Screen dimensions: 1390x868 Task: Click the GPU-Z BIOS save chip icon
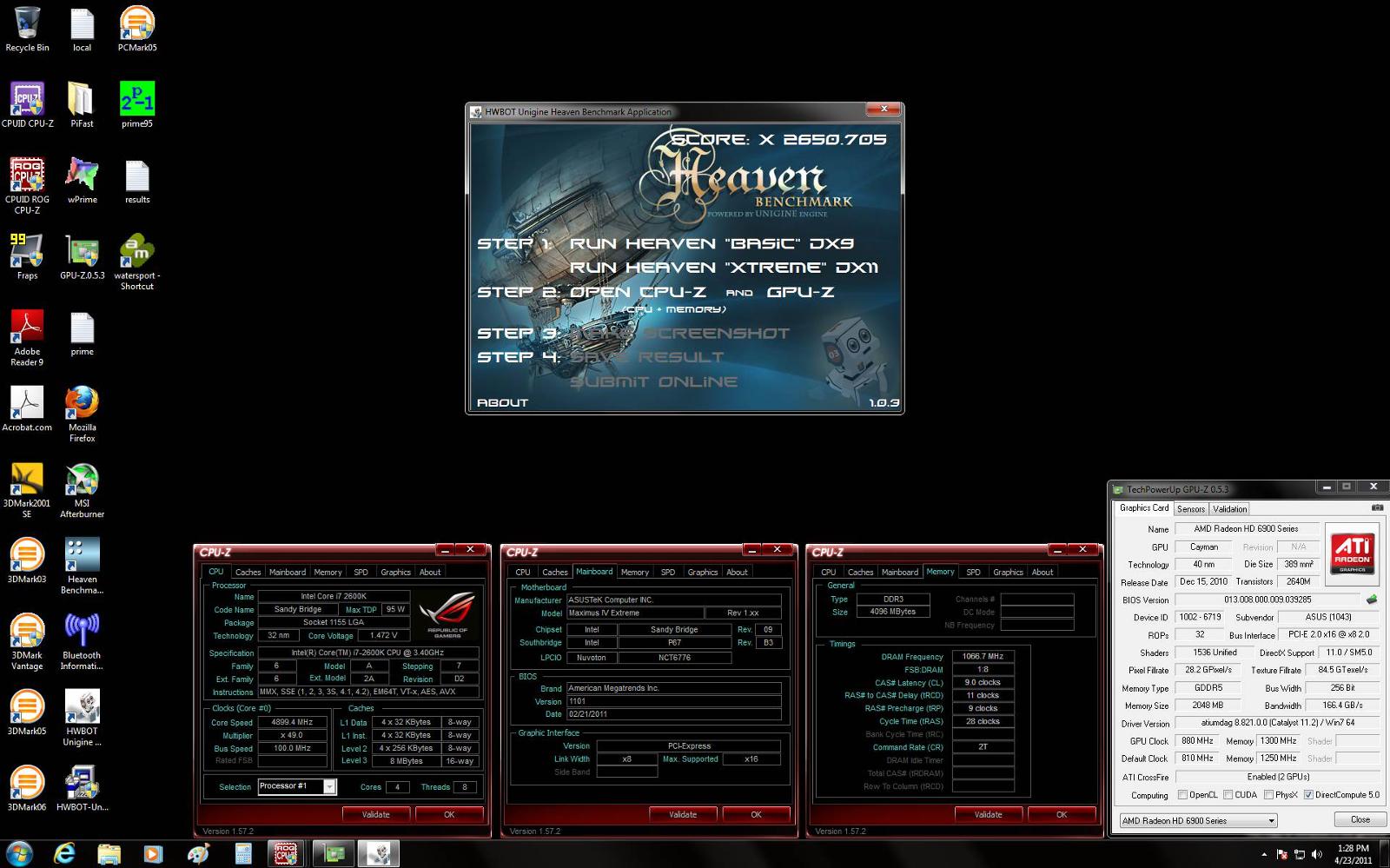(1372, 600)
